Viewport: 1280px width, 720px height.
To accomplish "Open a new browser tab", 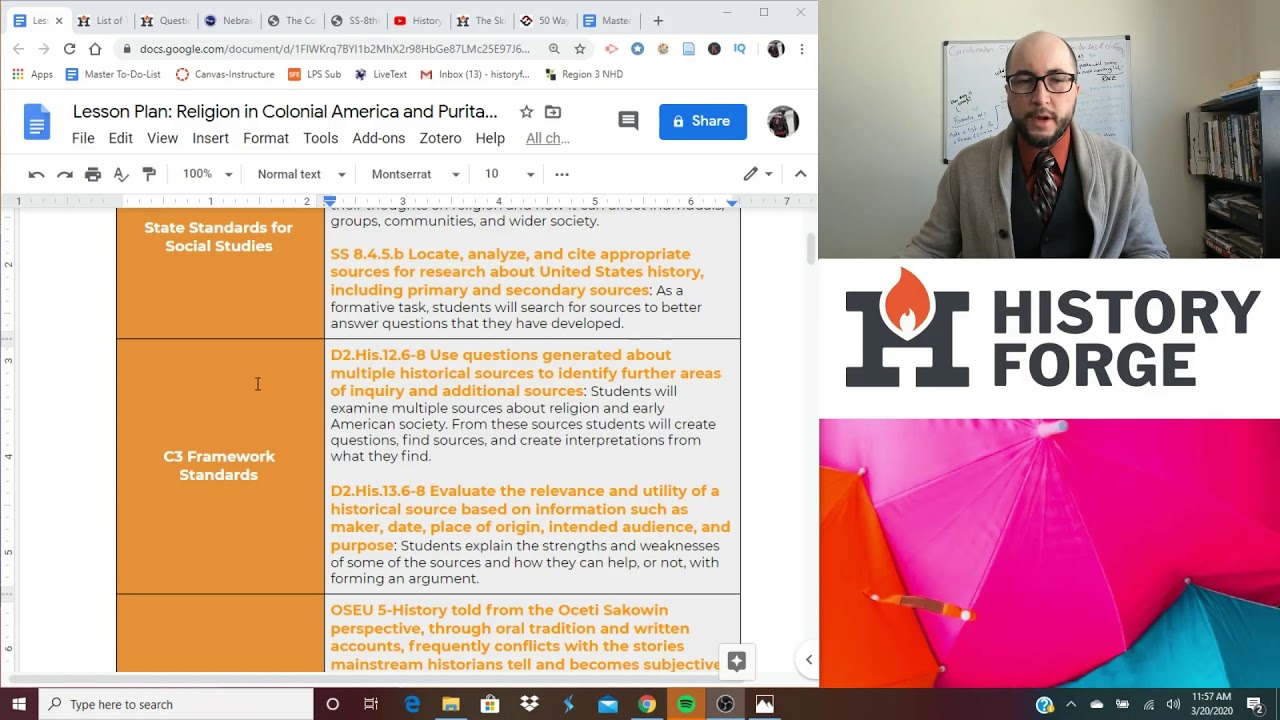I will [657, 20].
